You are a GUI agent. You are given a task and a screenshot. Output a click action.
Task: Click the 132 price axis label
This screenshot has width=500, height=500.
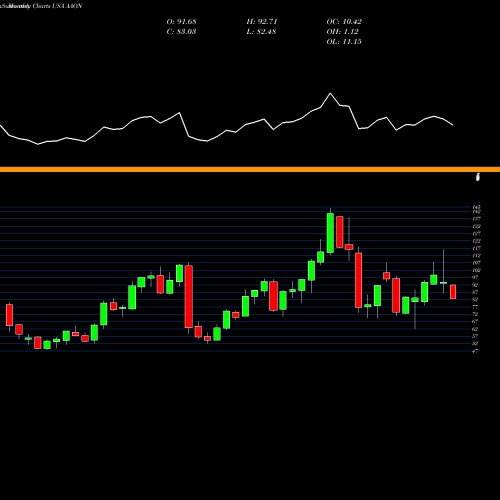click(x=477, y=226)
